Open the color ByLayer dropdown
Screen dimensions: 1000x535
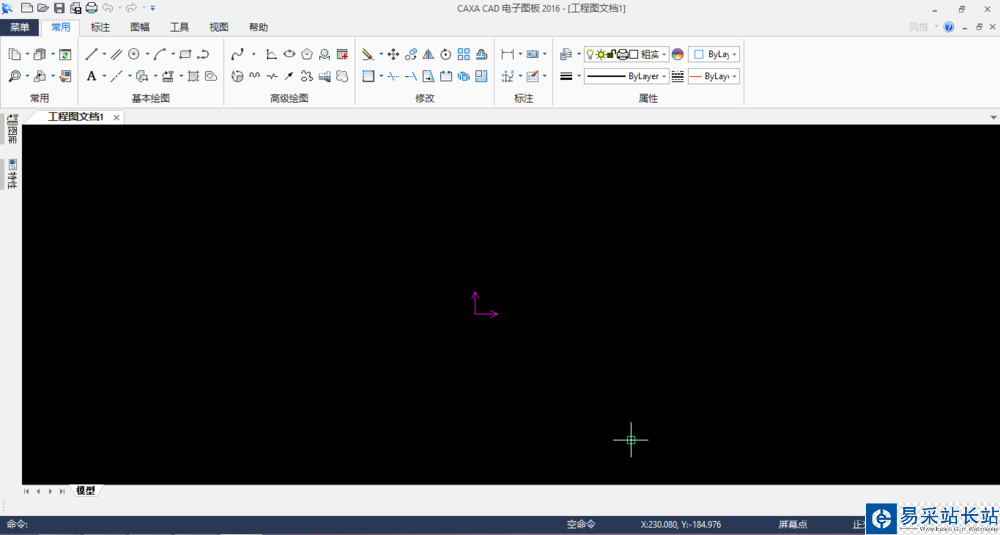[714, 54]
